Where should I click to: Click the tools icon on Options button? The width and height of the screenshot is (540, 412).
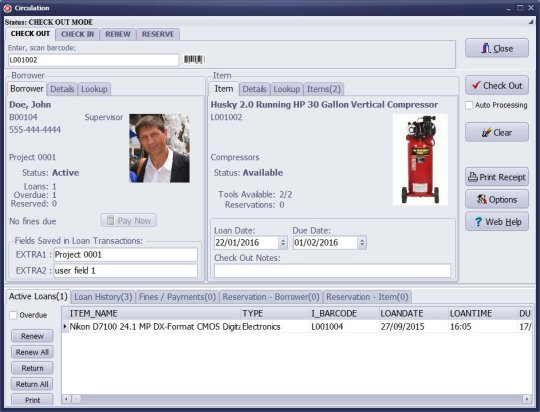481,199
